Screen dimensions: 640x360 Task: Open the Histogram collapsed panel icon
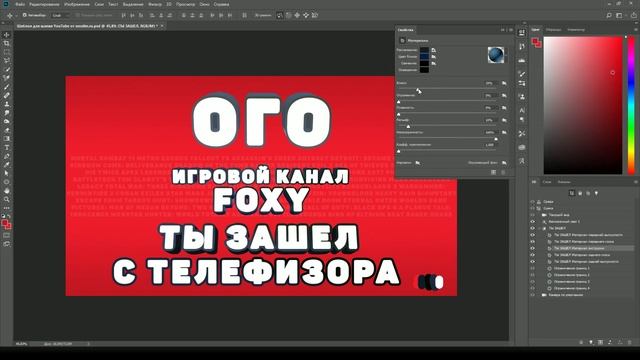[x=522, y=60]
